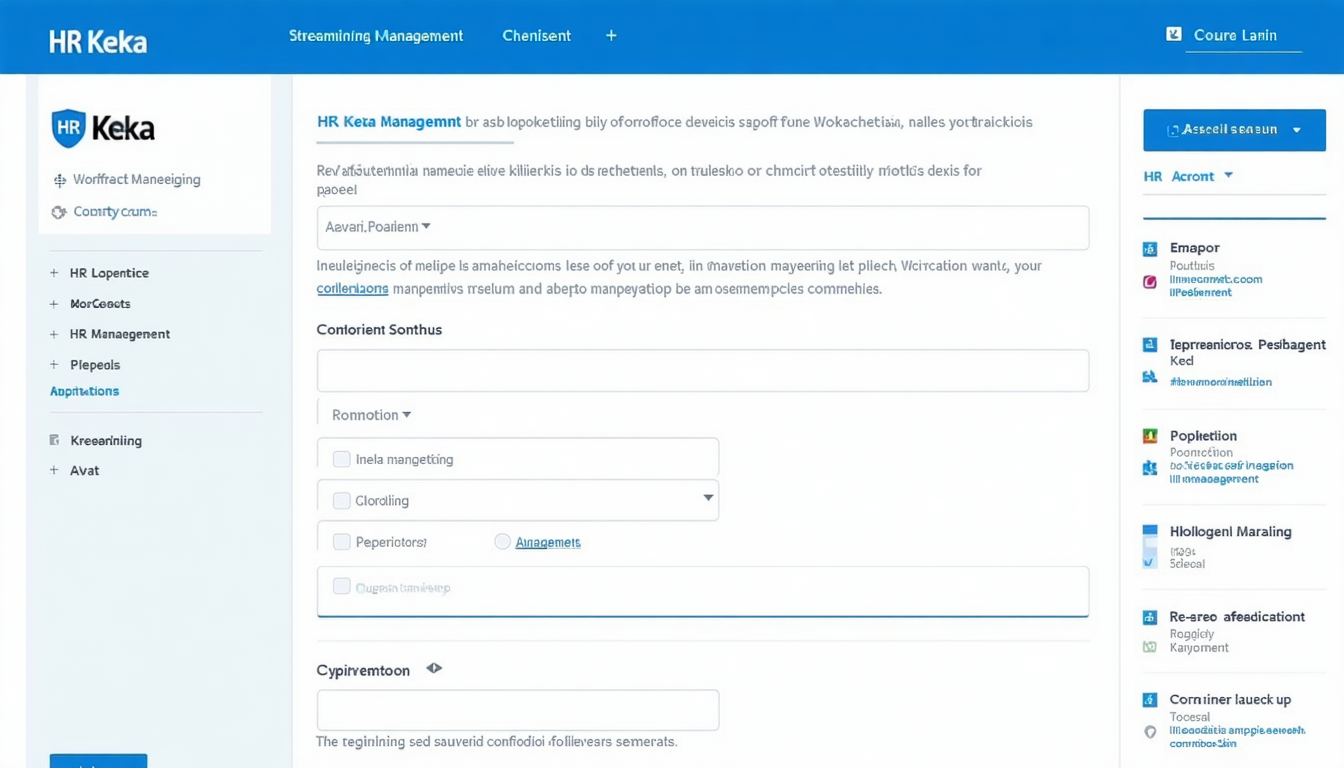Tick the Cloroling checkbox
This screenshot has width=1344, height=768.
pos(342,500)
